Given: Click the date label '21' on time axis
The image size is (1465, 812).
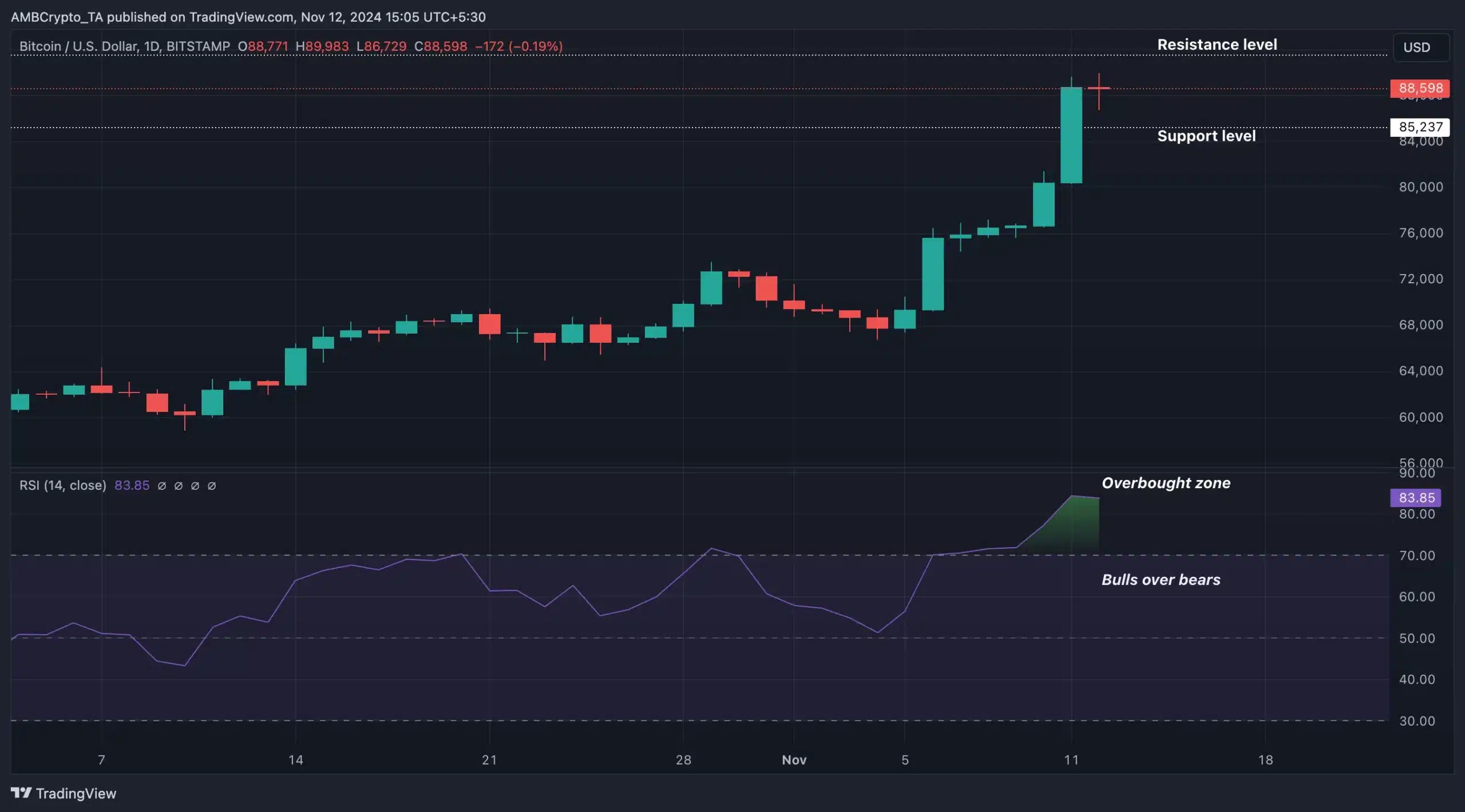Looking at the screenshot, I should point(489,760).
